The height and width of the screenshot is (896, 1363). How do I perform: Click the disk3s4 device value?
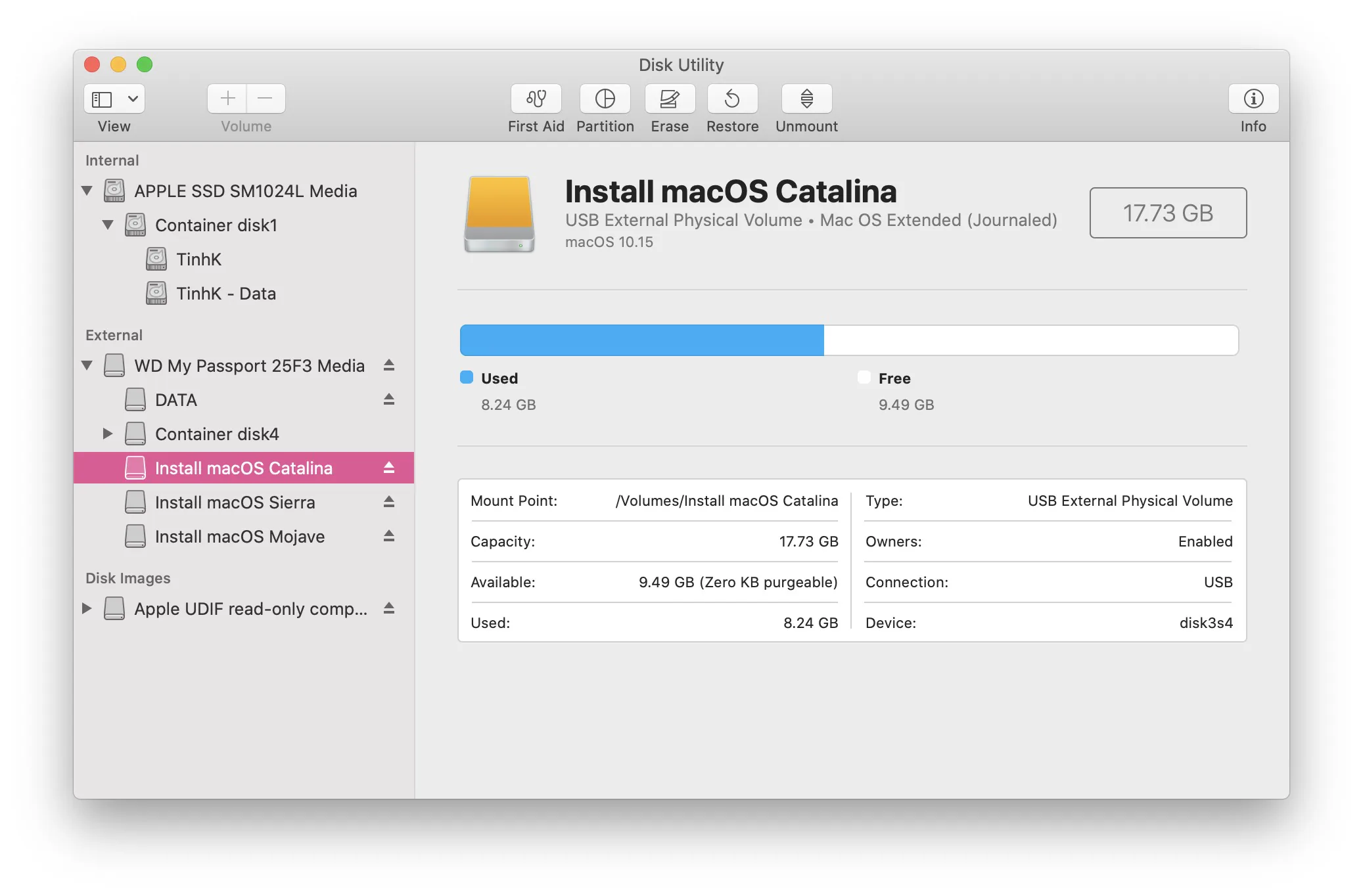tap(1206, 623)
